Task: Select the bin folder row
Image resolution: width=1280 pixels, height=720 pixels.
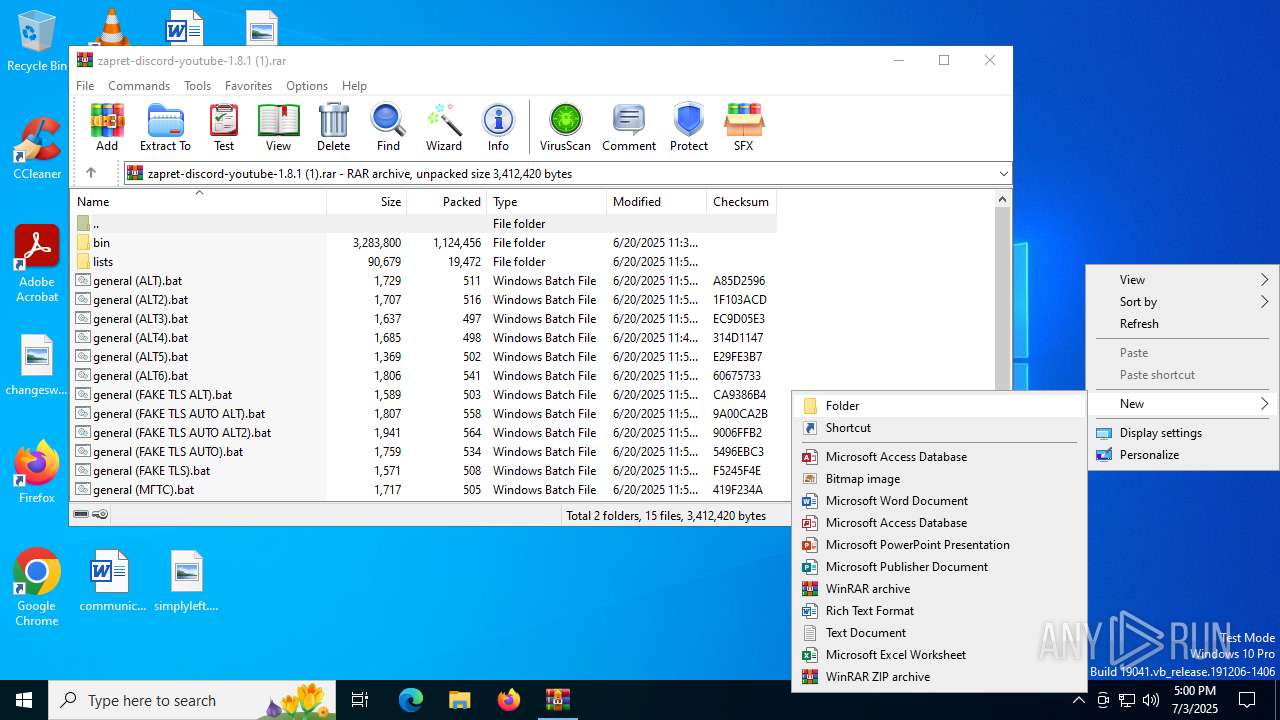Action: pos(424,243)
